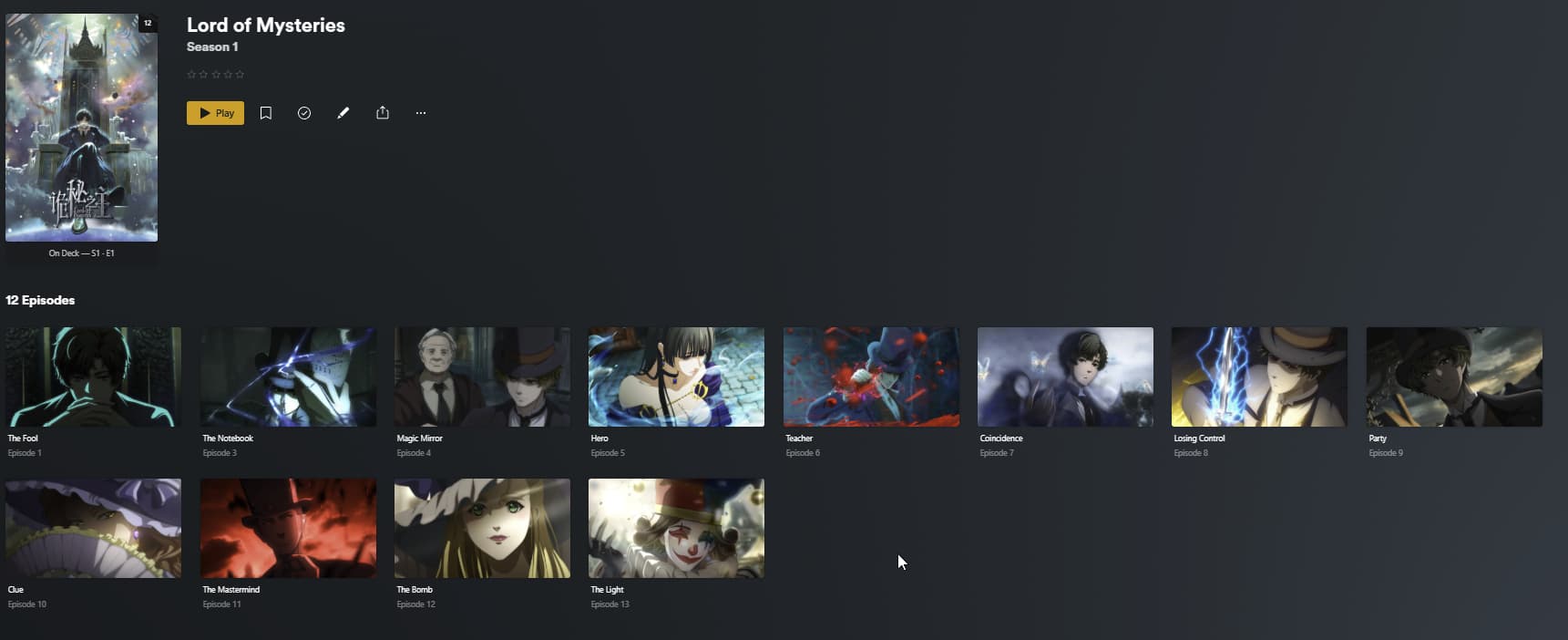The height and width of the screenshot is (640, 1568).
Task: Open the Coincidence episode thumbnail
Action: (x=1065, y=377)
